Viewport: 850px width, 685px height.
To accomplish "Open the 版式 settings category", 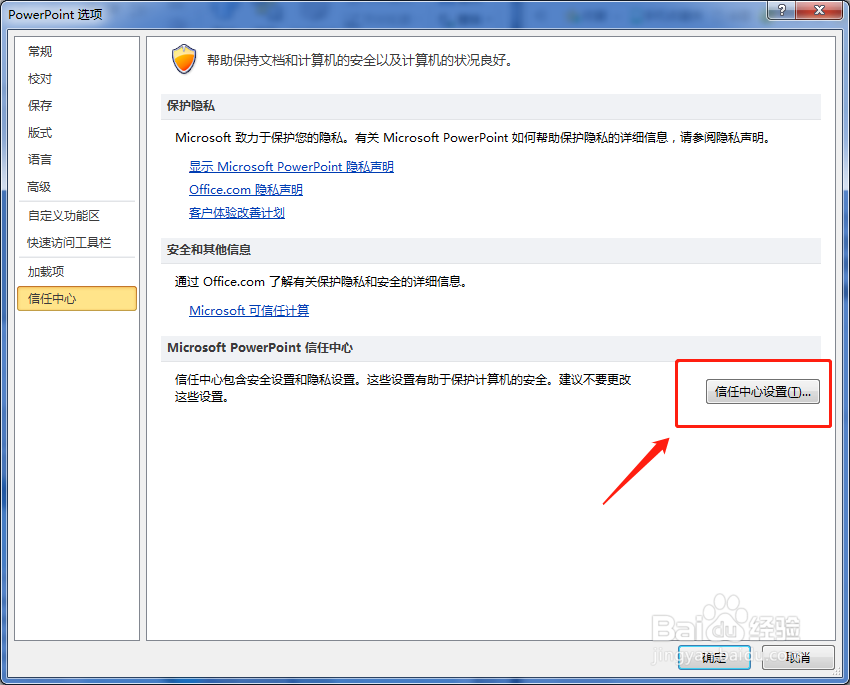I will click(40, 133).
